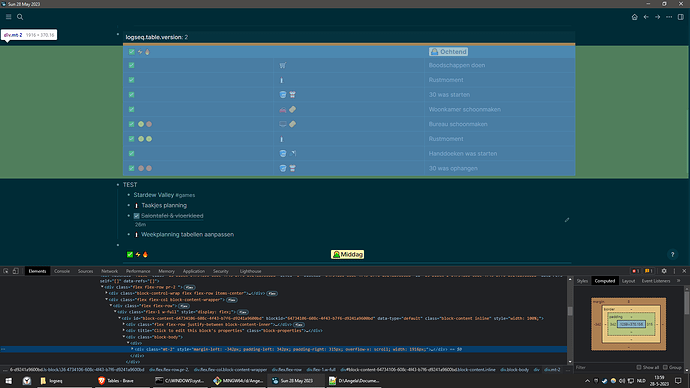Enable Group in Computed pane
This screenshot has height=388, width=690.
click(665, 367)
